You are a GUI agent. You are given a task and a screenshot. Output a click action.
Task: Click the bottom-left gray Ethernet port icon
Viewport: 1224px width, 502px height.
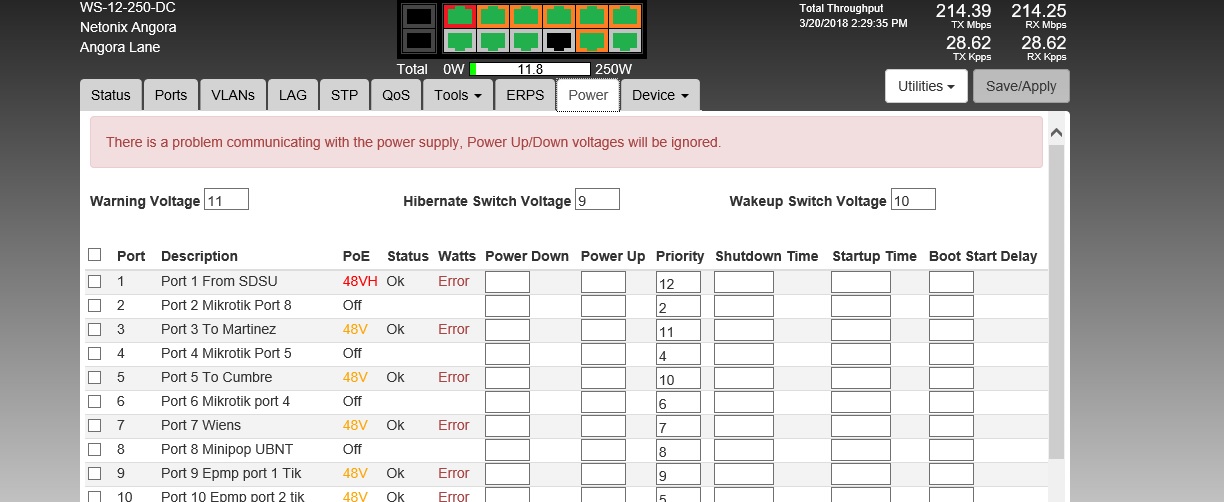pyautogui.click(x=460, y=41)
